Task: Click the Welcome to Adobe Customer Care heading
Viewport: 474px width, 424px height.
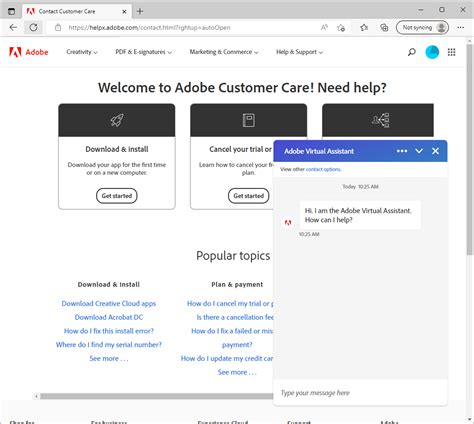Action: click(x=242, y=87)
